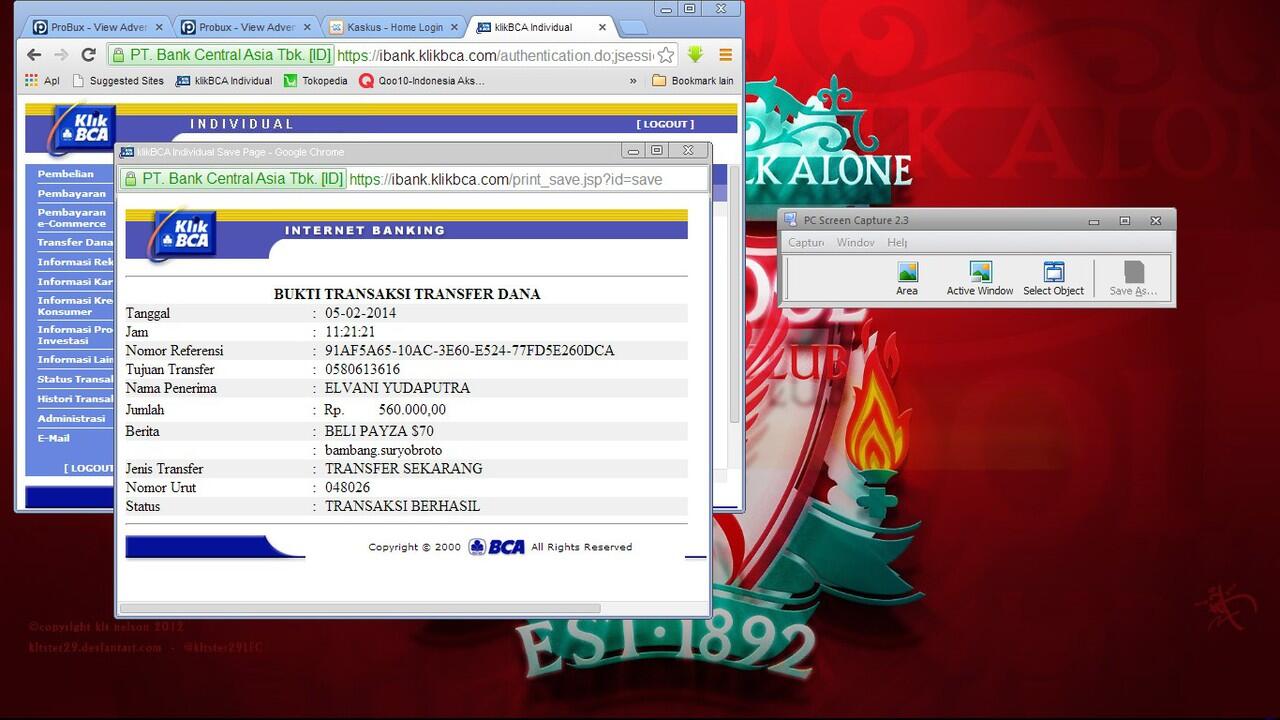Viewport: 1280px width, 720px height.
Task: Click the Chrome reload page icon
Action: point(88,55)
